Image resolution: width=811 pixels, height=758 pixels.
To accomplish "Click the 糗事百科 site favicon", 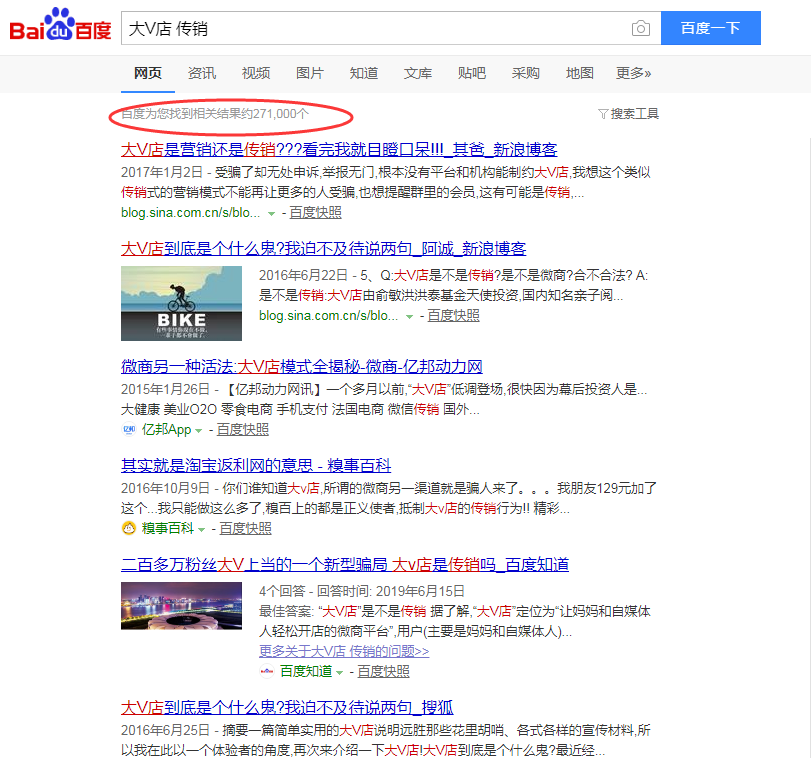I will (x=128, y=528).
